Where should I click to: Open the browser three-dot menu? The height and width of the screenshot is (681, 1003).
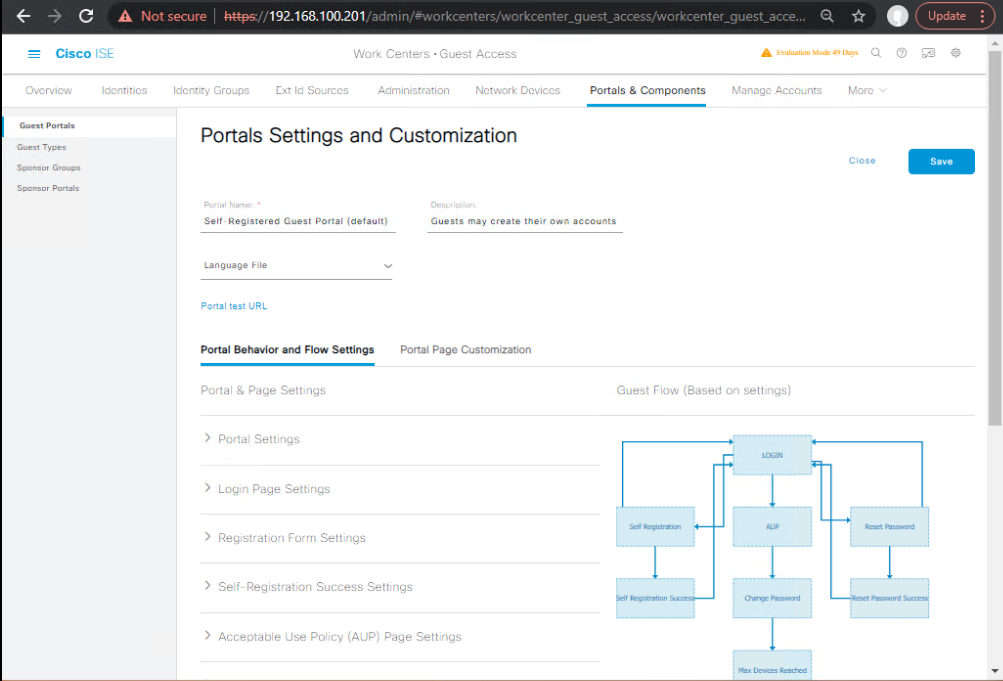983,16
